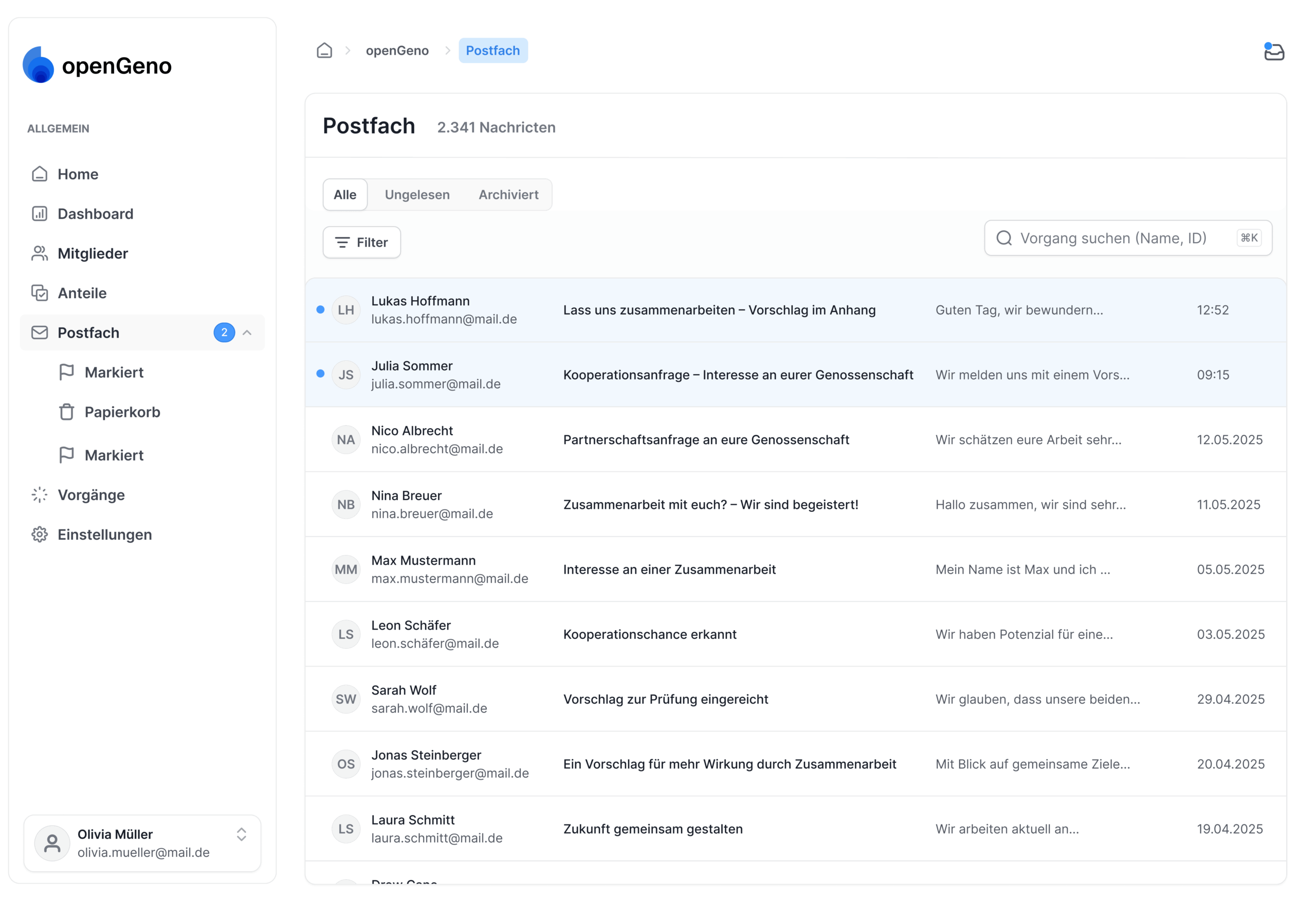Open message from Lukas Hoffmann
This screenshot has width=1316, height=901.
click(x=719, y=310)
